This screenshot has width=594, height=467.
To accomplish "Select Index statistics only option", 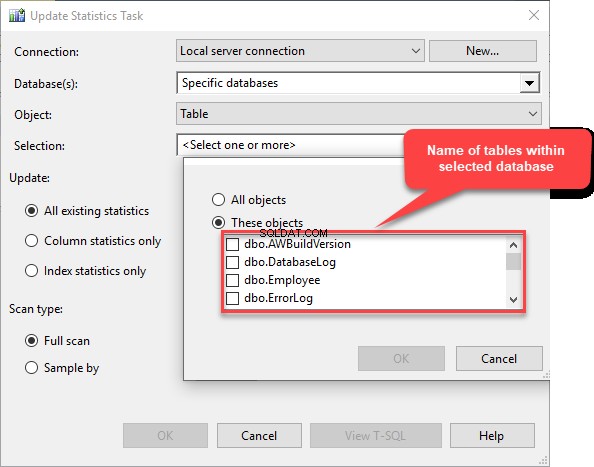I will pos(31,271).
